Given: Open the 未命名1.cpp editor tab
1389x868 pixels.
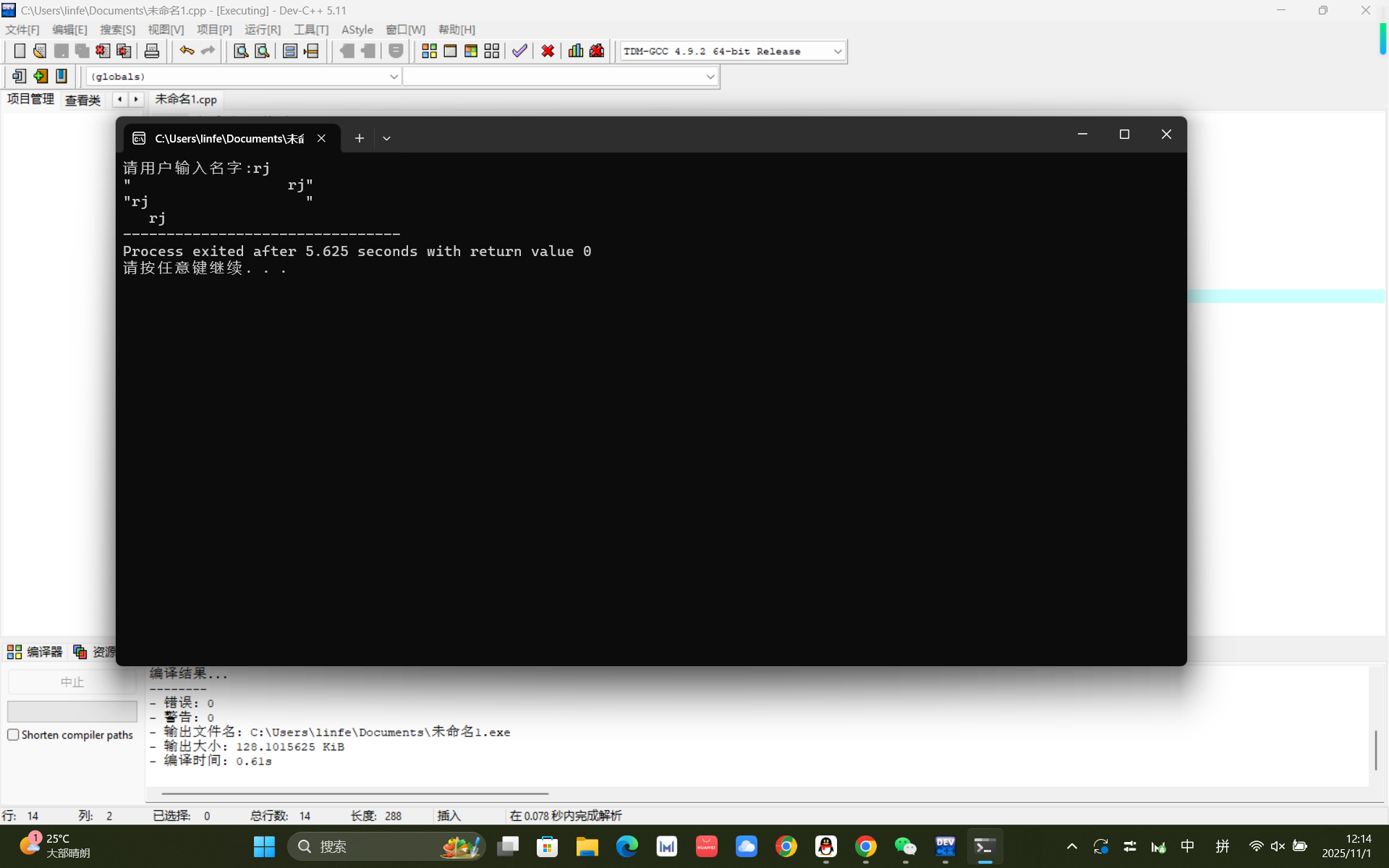Looking at the screenshot, I should (186, 100).
